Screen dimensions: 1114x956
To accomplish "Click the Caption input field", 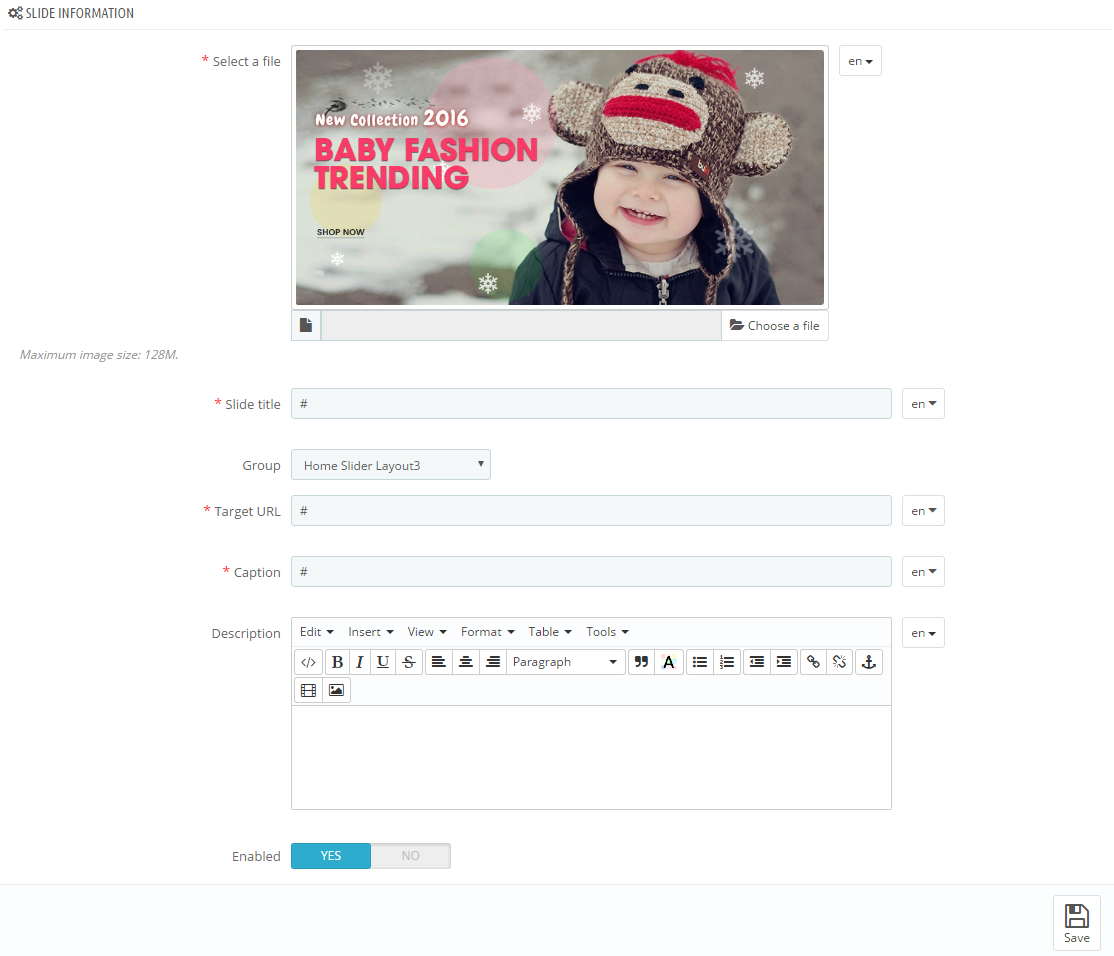I will pos(591,572).
